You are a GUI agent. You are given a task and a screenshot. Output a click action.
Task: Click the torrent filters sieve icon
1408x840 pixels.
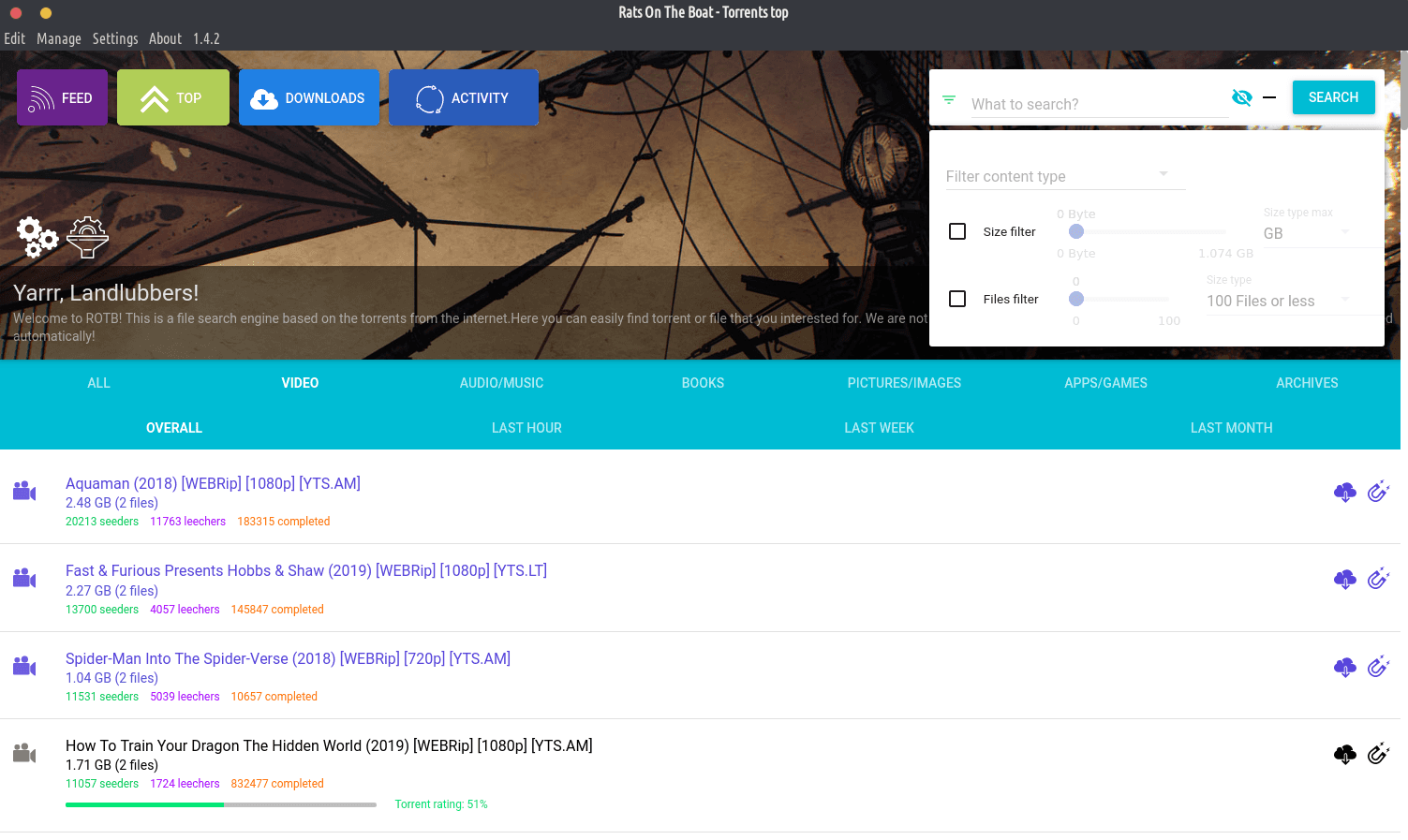[87, 237]
